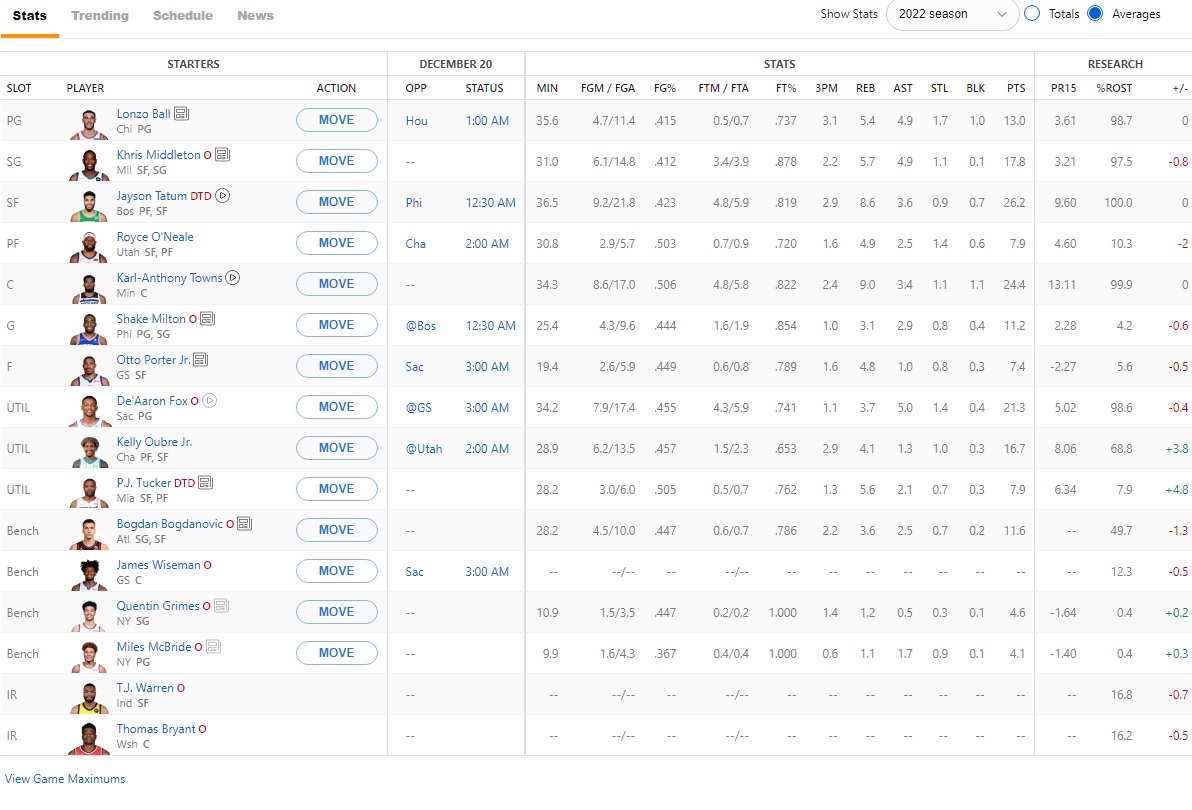Image resolution: width=1192 pixels, height=810 pixels.
Task: Click the PR15 column header
Action: [1064, 88]
